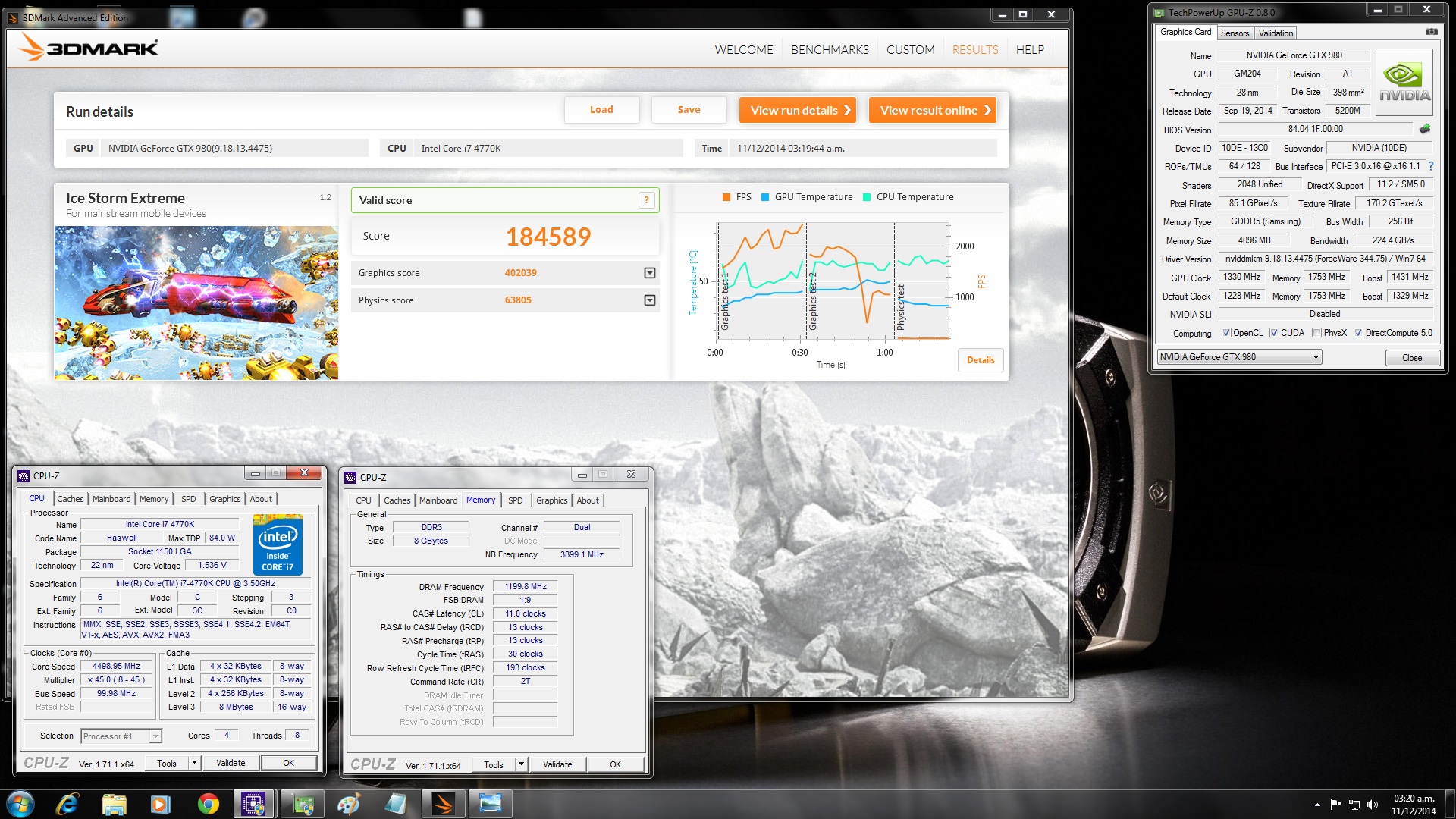The height and width of the screenshot is (819, 1456).
Task: Click the Ice Storm Extreme thumbnail image
Action: [x=196, y=303]
